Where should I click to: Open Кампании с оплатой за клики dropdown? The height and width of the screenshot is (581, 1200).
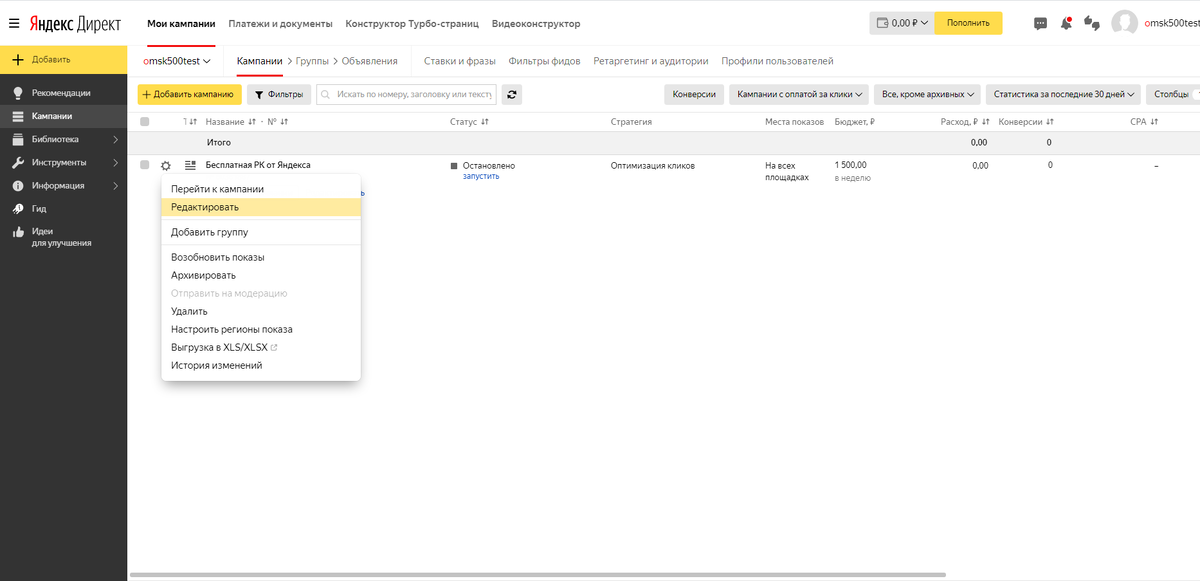click(800, 94)
